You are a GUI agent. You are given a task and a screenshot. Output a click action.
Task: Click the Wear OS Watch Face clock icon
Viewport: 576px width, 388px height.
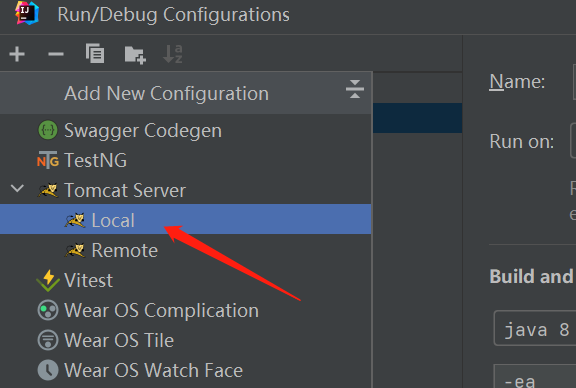click(x=48, y=370)
